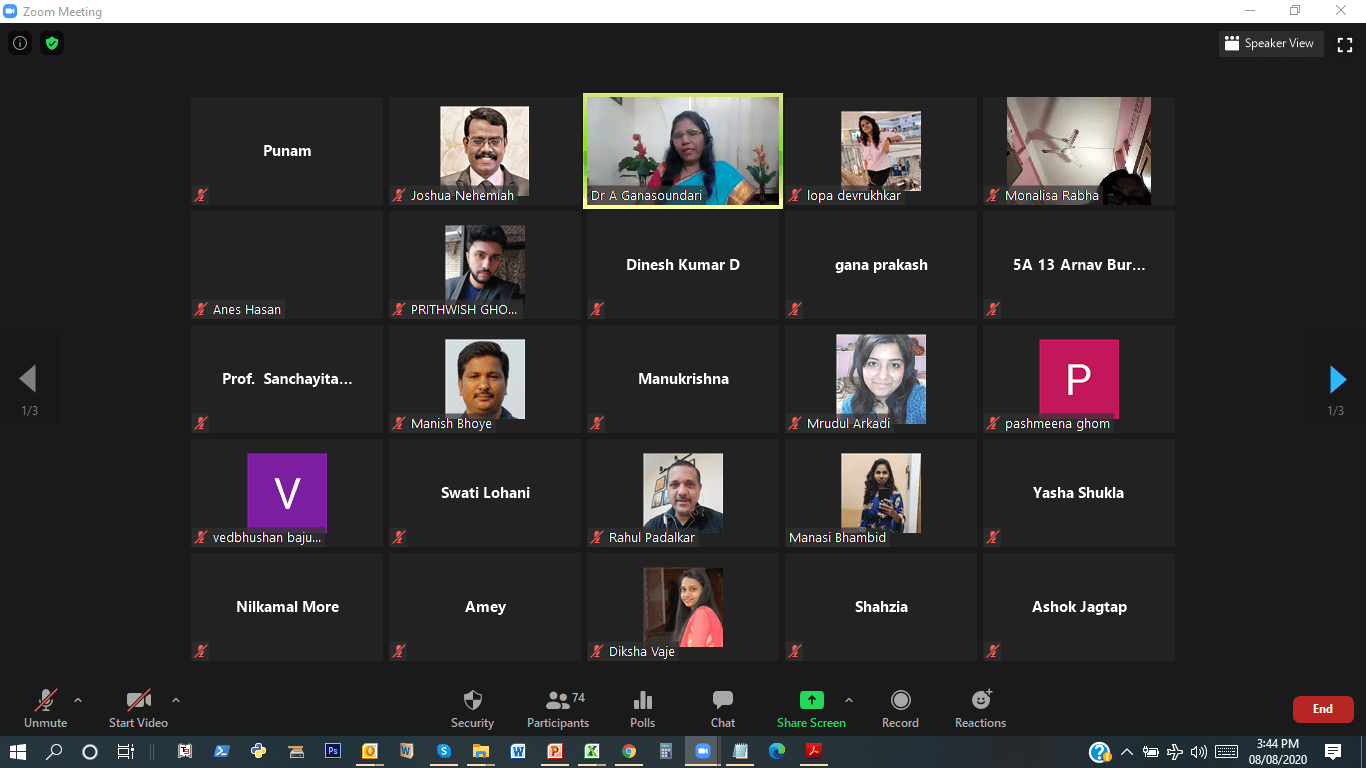The width and height of the screenshot is (1366, 768).
Task: Select Manasi Bhambid's profile tile
Action: [x=881, y=493]
